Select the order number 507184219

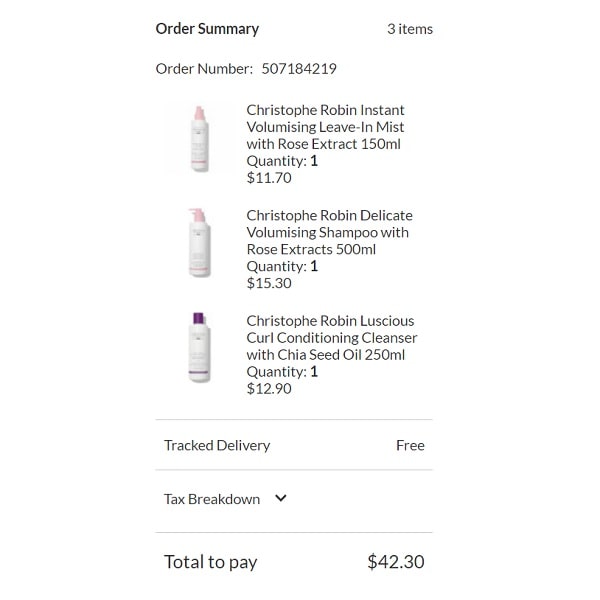coord(299,69)
